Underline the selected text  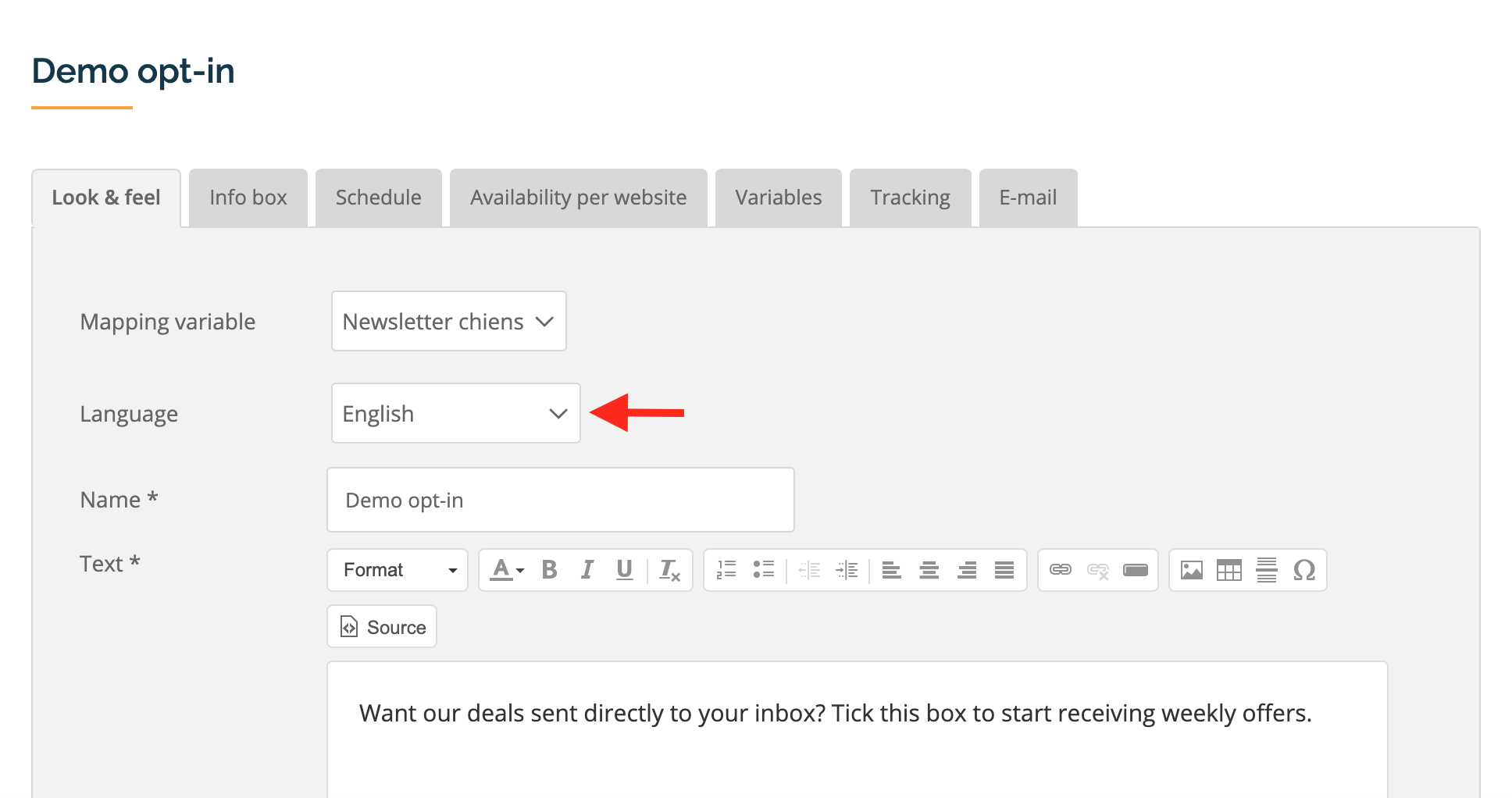point(624,570)
